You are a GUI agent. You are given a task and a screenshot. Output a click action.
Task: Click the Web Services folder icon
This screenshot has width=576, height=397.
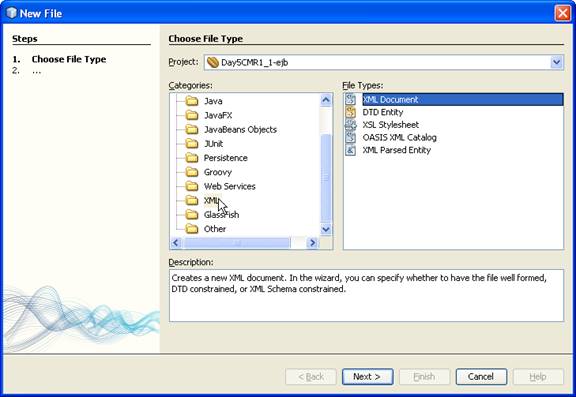pyautogui.click(x=192, y=187)
